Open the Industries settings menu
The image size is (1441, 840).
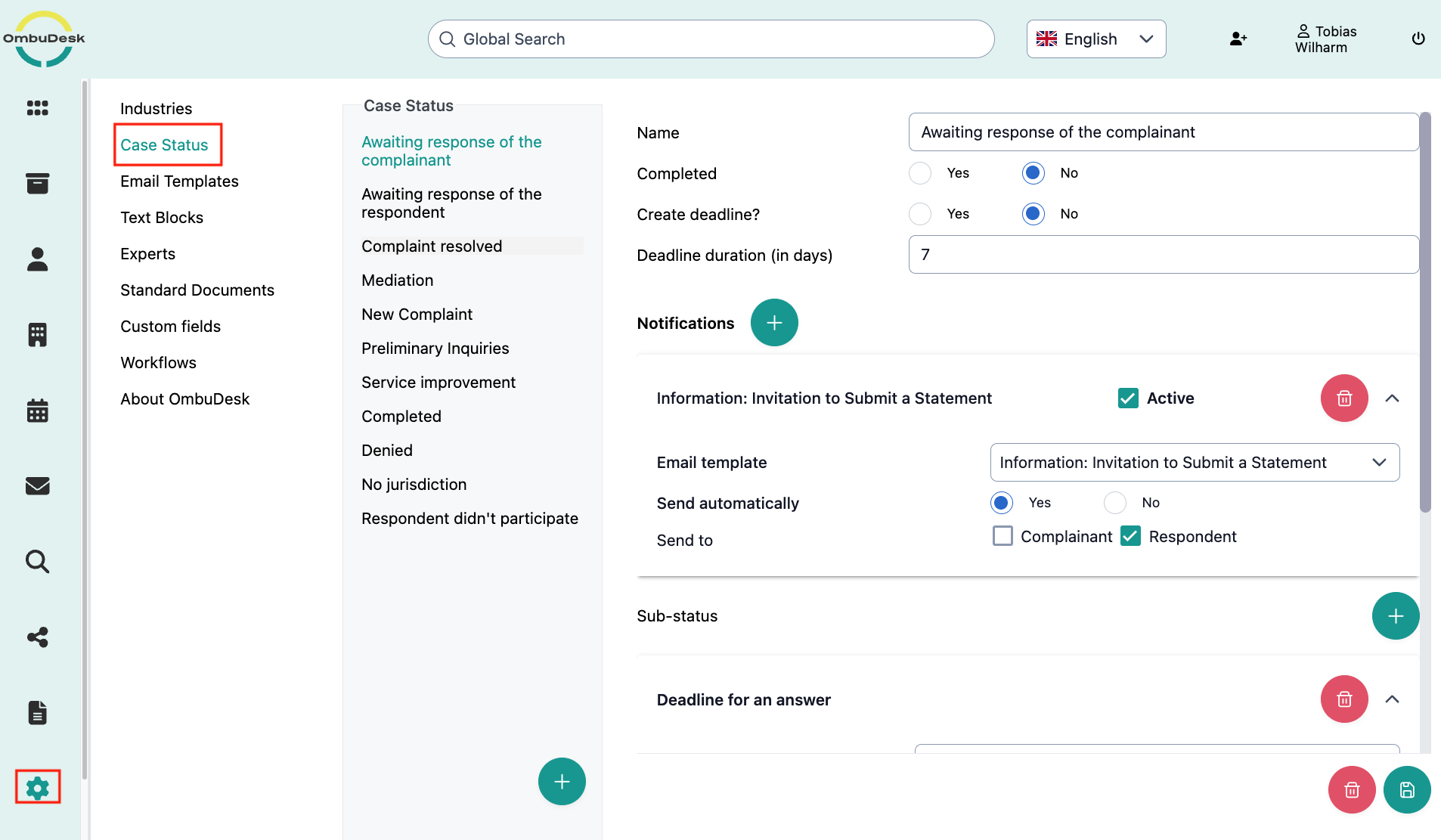(x=156, y=109)
